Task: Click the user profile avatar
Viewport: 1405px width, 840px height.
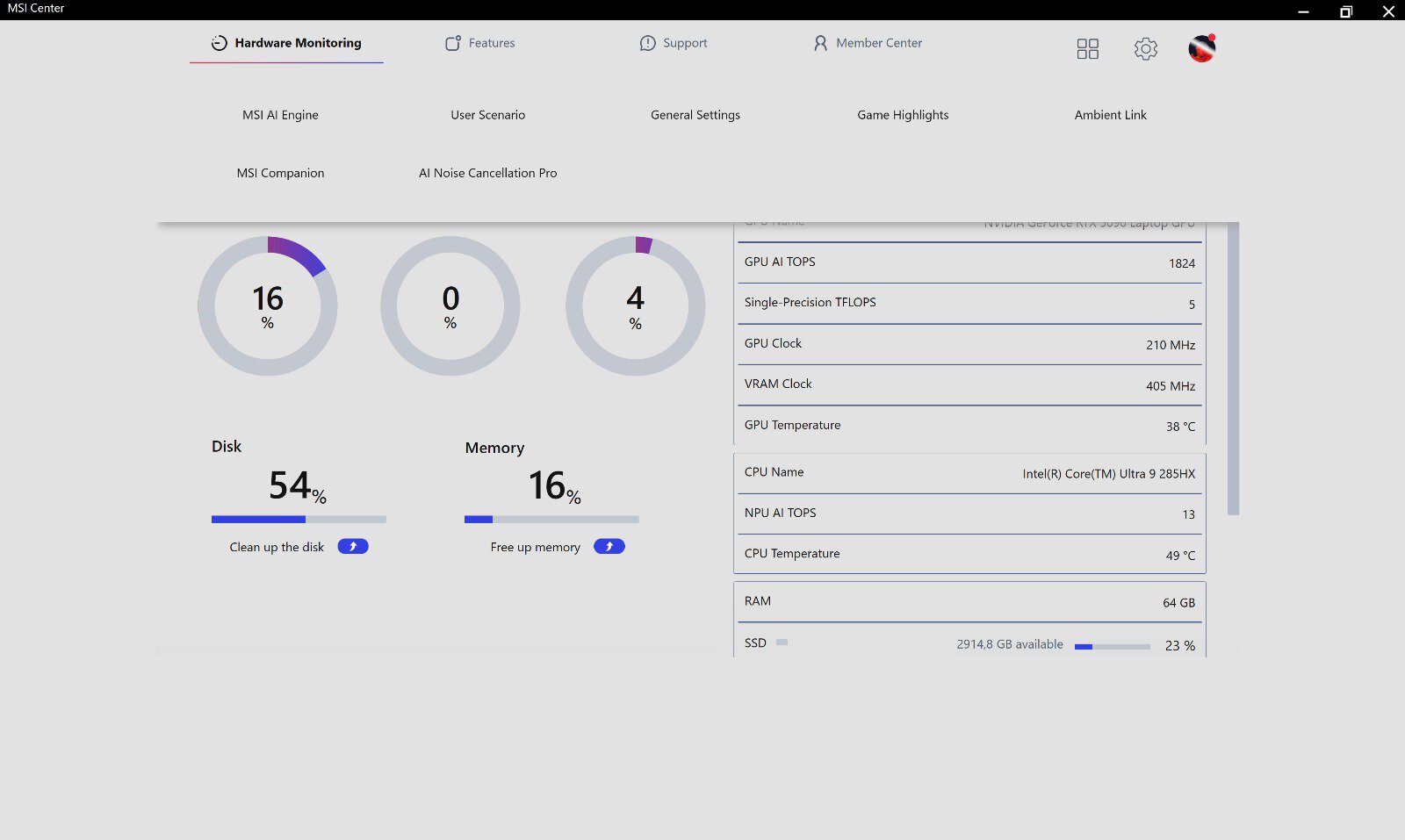Action: point(1202,48)
